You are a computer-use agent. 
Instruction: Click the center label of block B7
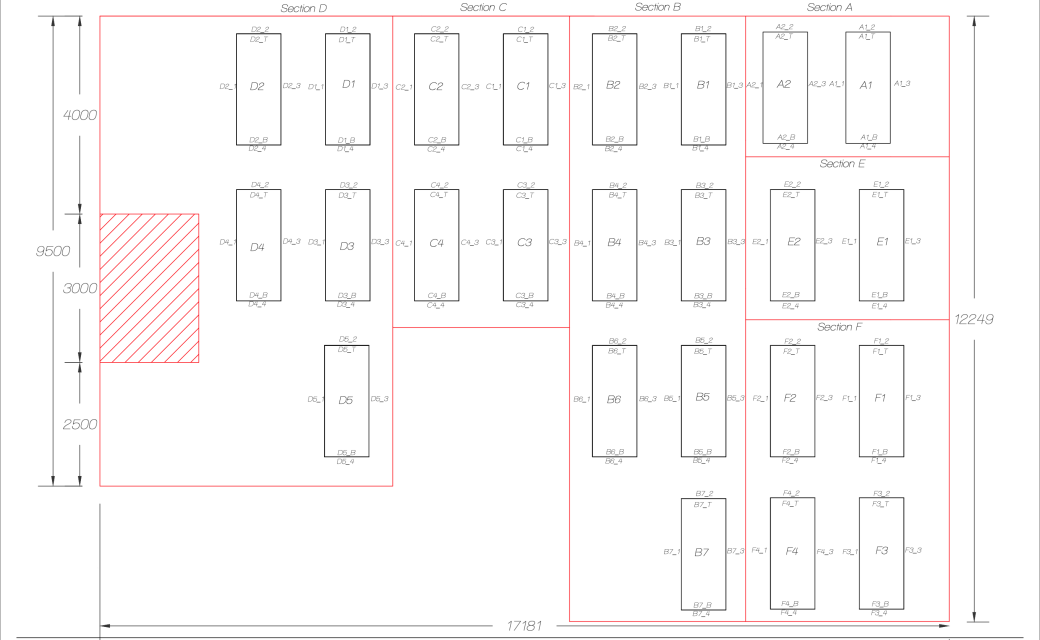coord(702,551)
